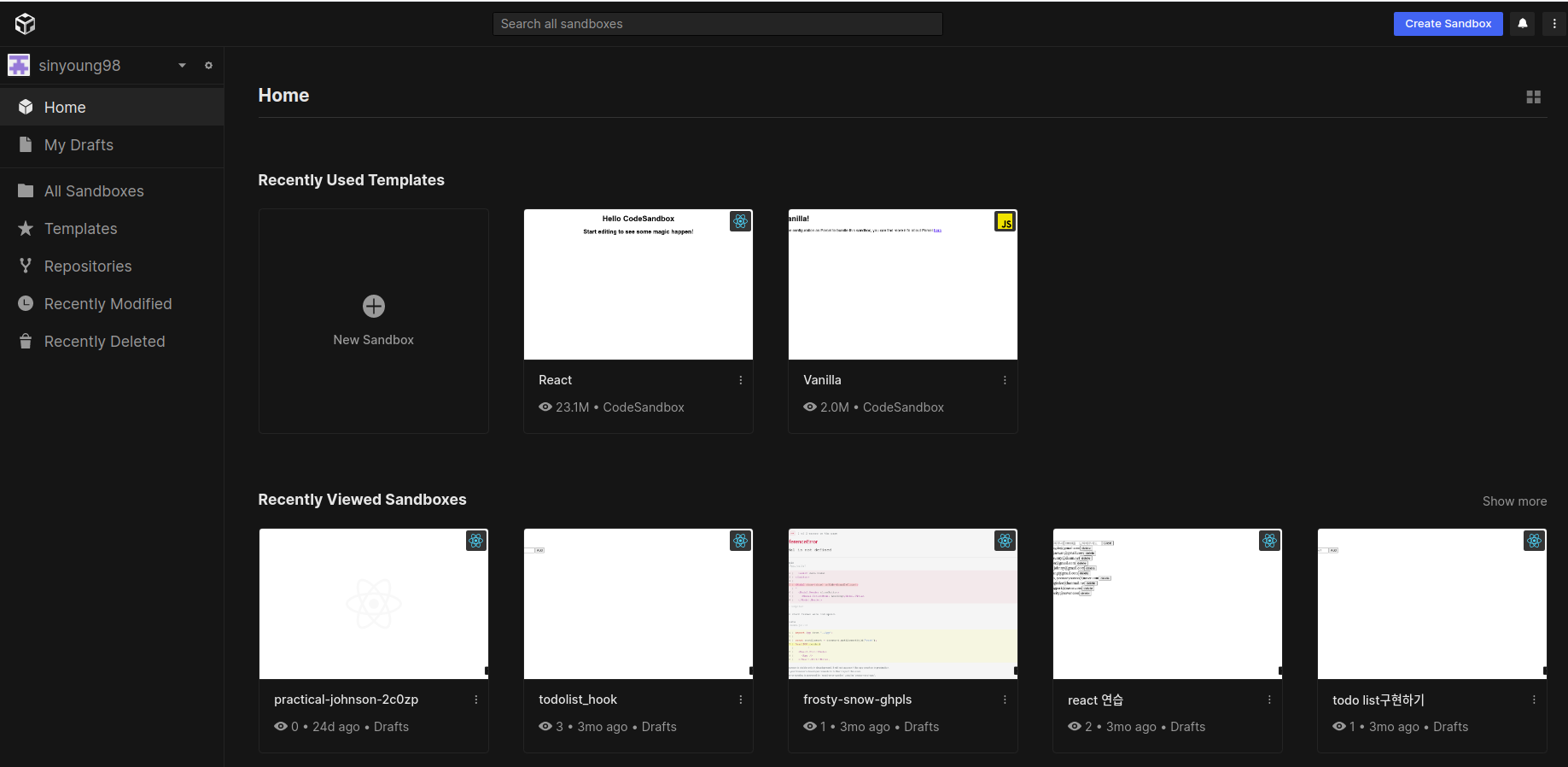Open My Drafts in sidebar
Screen dimensions: 1568x767
click(x=112, y=144)
